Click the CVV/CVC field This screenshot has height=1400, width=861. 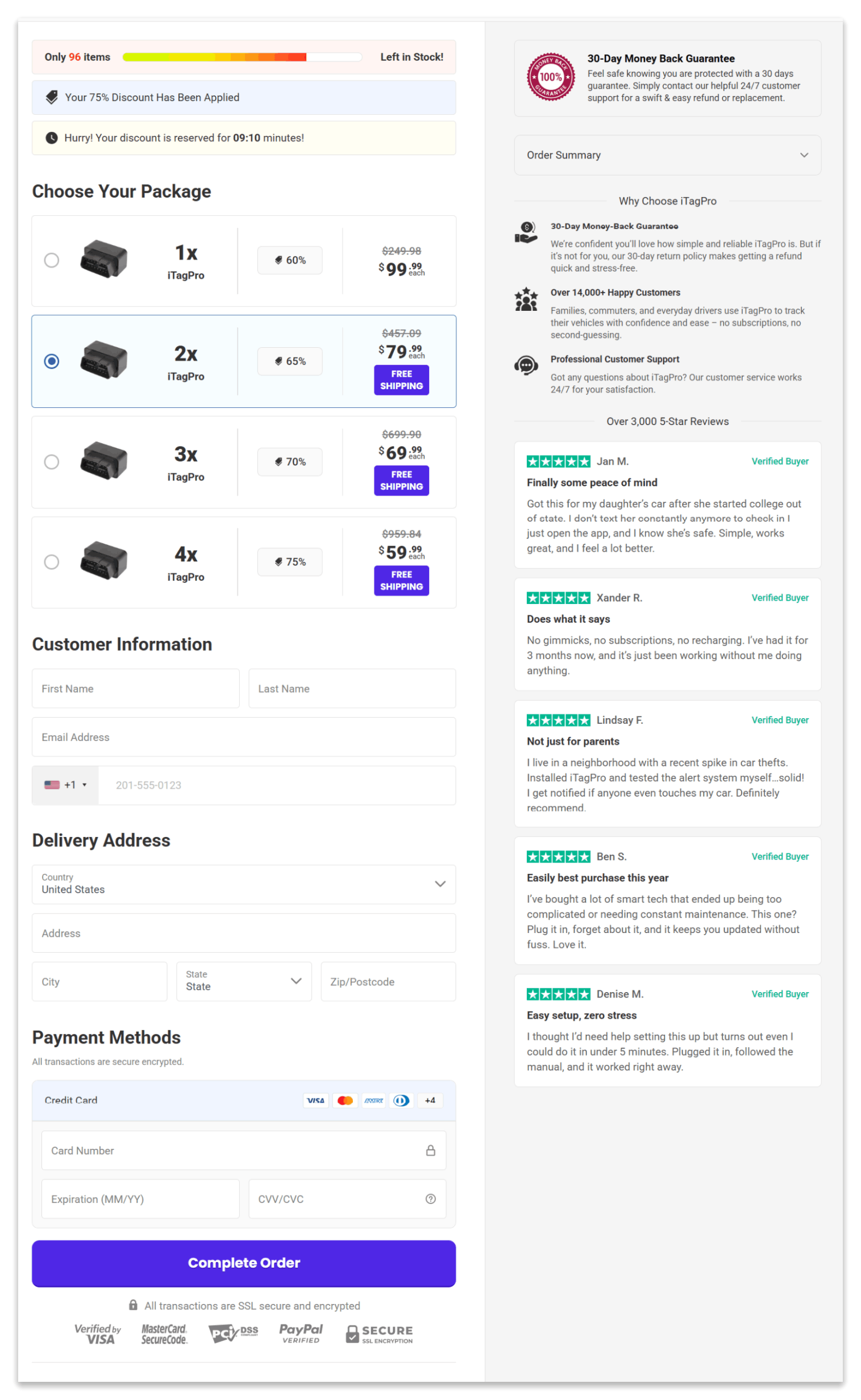click(347, 1199)
